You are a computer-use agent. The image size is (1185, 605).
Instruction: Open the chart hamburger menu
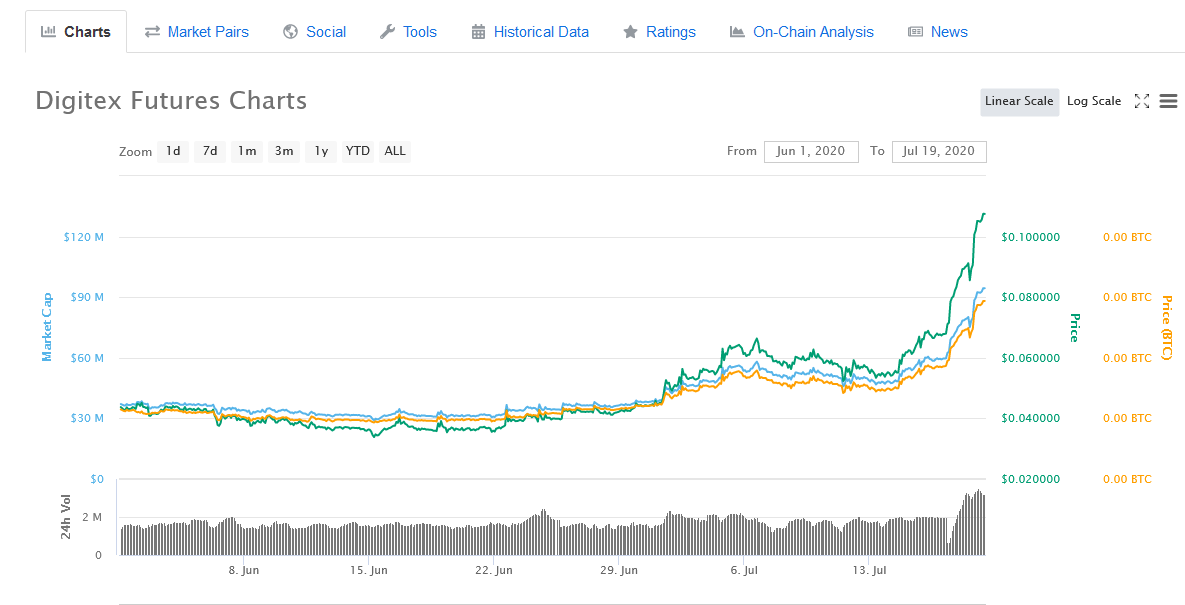tap(1168, 101)
